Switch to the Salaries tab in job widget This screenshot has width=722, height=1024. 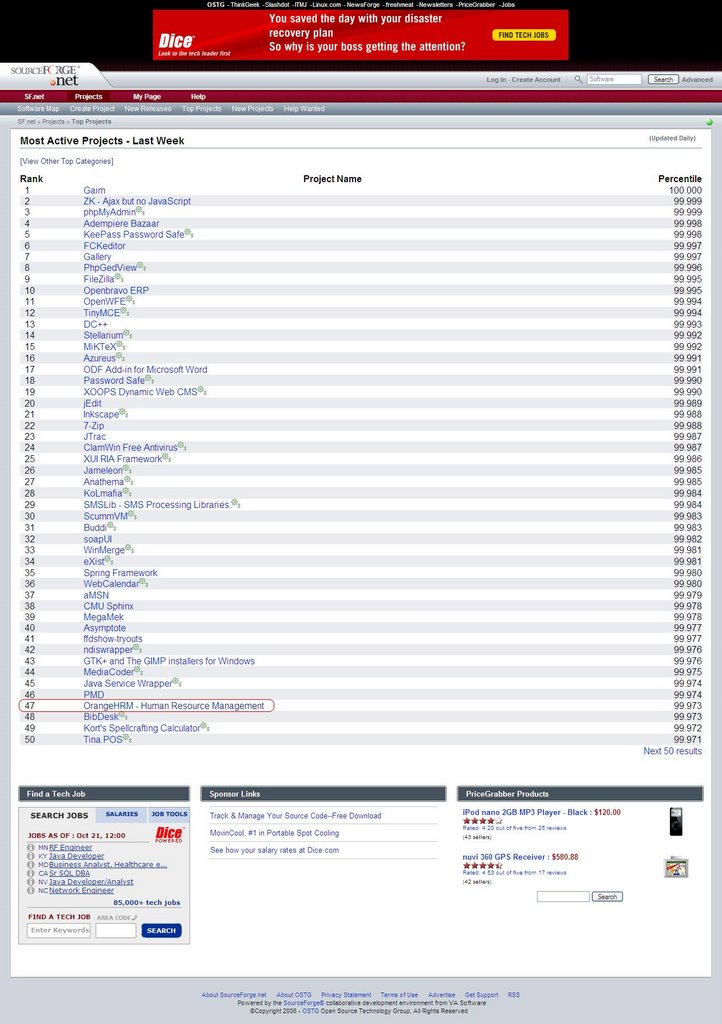click(x=122, y=814)
